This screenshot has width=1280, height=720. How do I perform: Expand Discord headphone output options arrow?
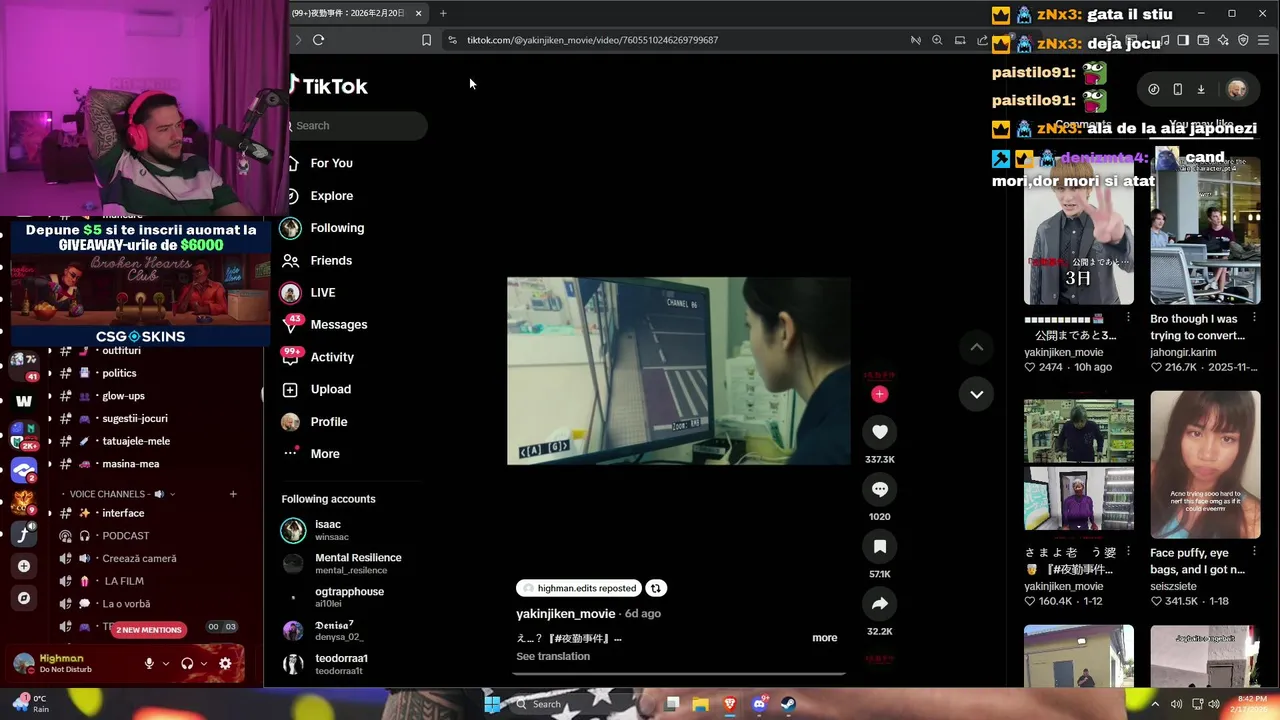tap(203, 663)
